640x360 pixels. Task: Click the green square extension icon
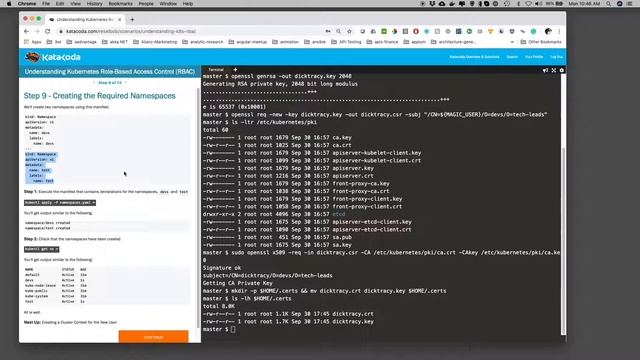click(x=384, y=31)
